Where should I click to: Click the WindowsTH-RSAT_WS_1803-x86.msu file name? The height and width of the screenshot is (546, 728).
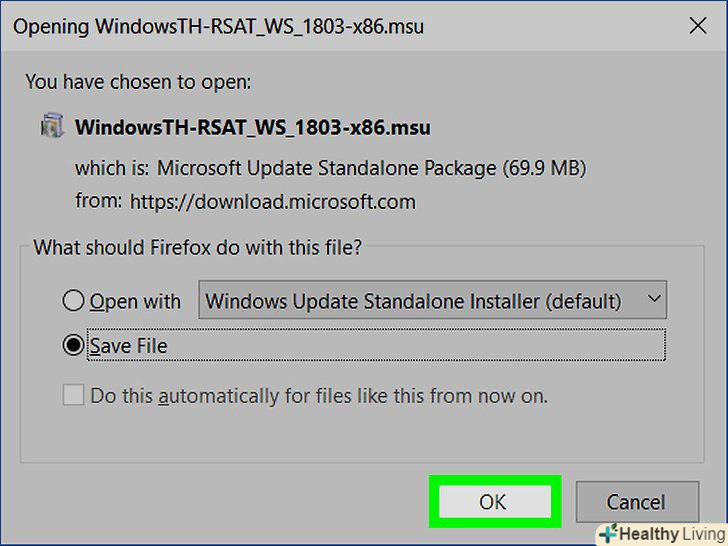click(x=253, y=129)
